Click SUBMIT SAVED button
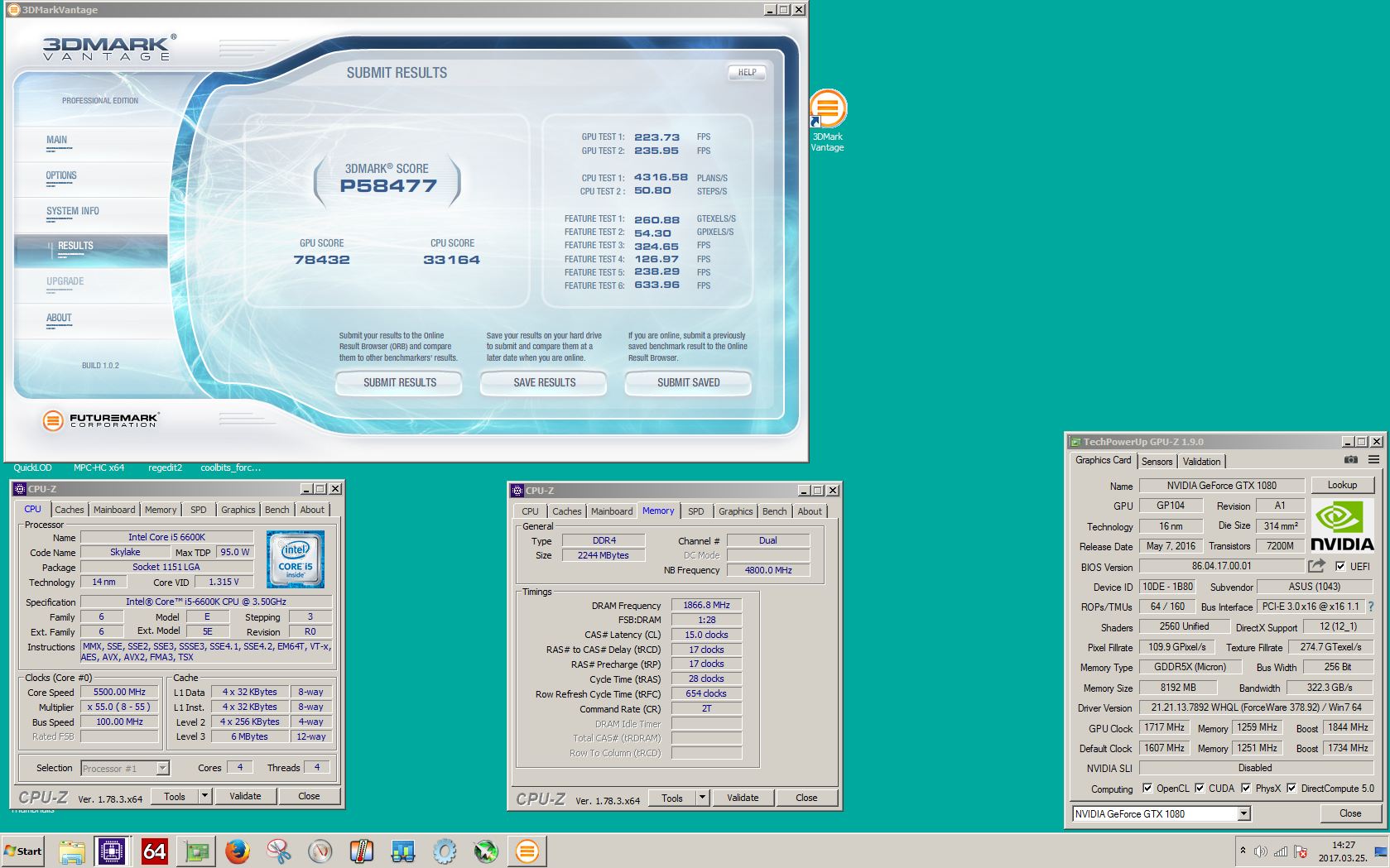 tap(689, 383)
